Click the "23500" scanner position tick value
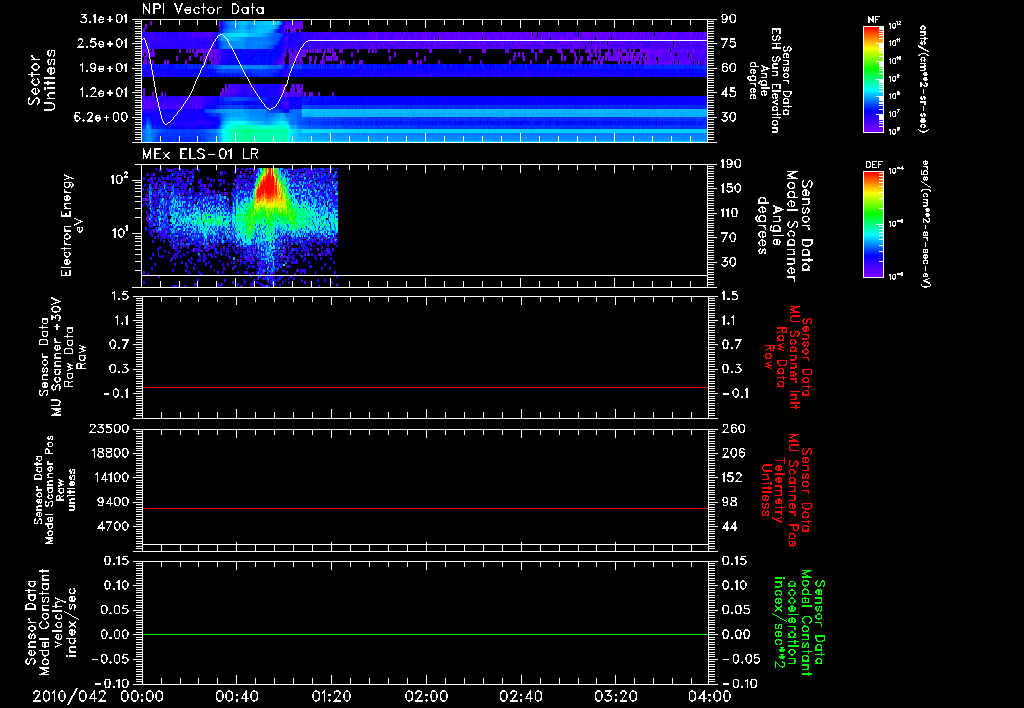The width and height of the screenshot is (1024, 708). [x=110, y=429]
